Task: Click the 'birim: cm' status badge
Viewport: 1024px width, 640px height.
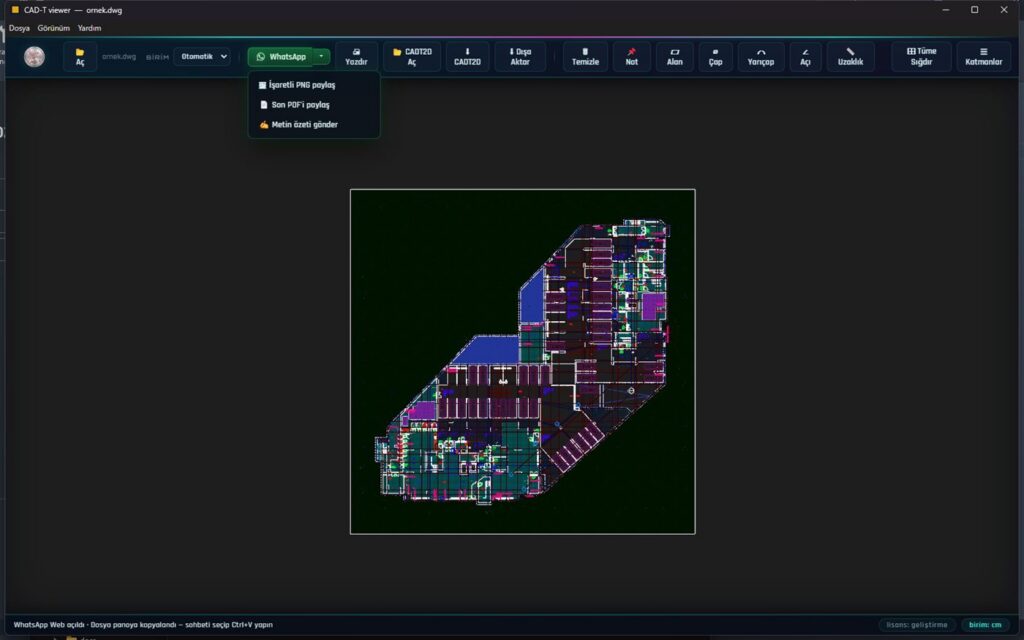Action: tap(985, 625)
